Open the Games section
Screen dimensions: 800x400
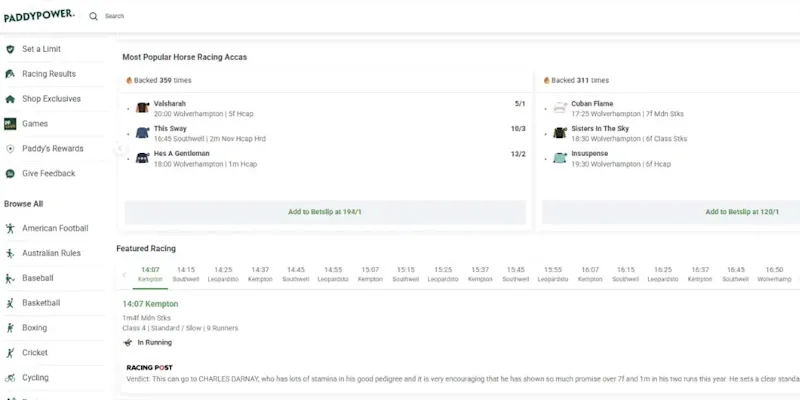pyautogui.click(x=35, y=124)
